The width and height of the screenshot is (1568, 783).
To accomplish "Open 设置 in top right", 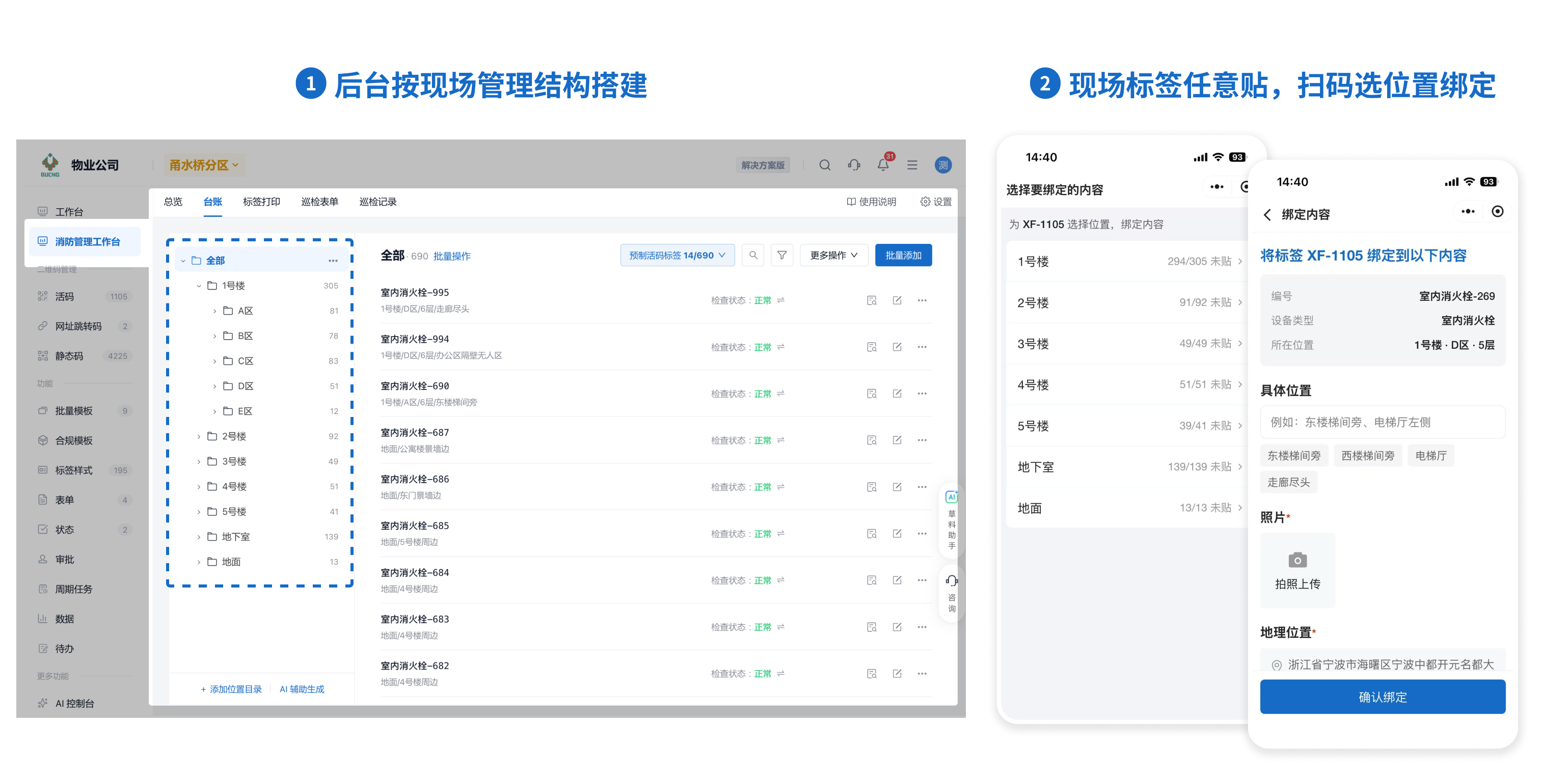I will (936, 202).
